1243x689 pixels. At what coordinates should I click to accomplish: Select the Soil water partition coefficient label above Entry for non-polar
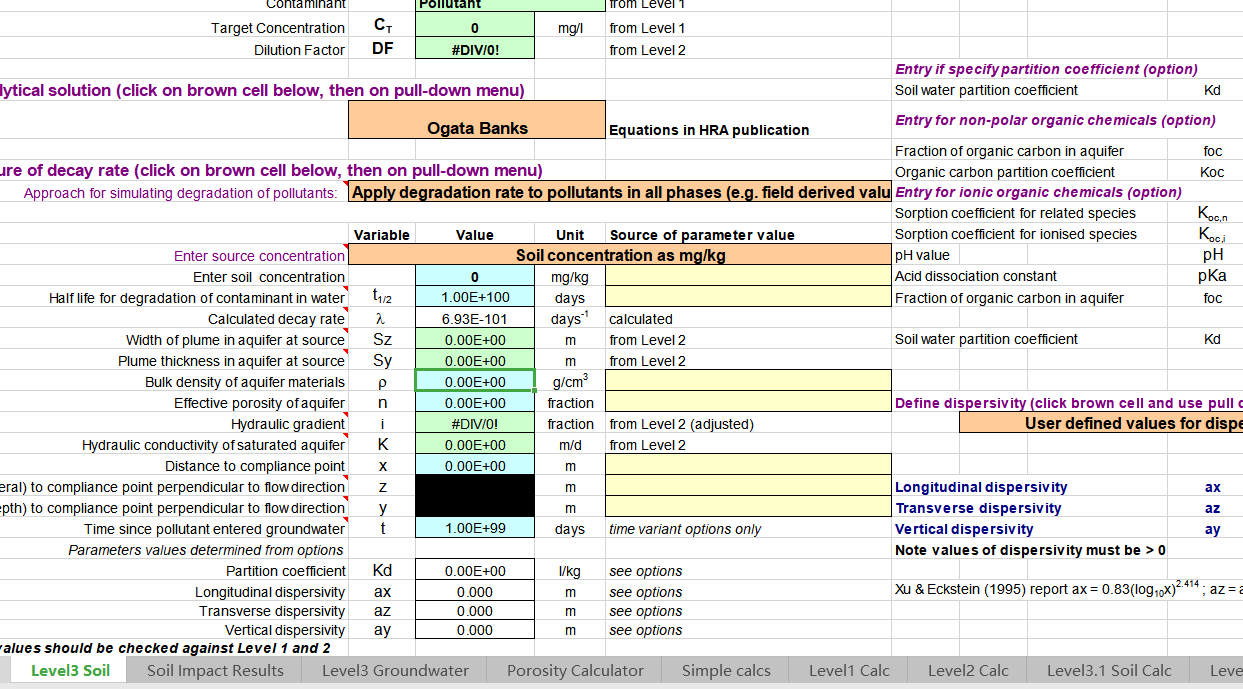[986, 90]
